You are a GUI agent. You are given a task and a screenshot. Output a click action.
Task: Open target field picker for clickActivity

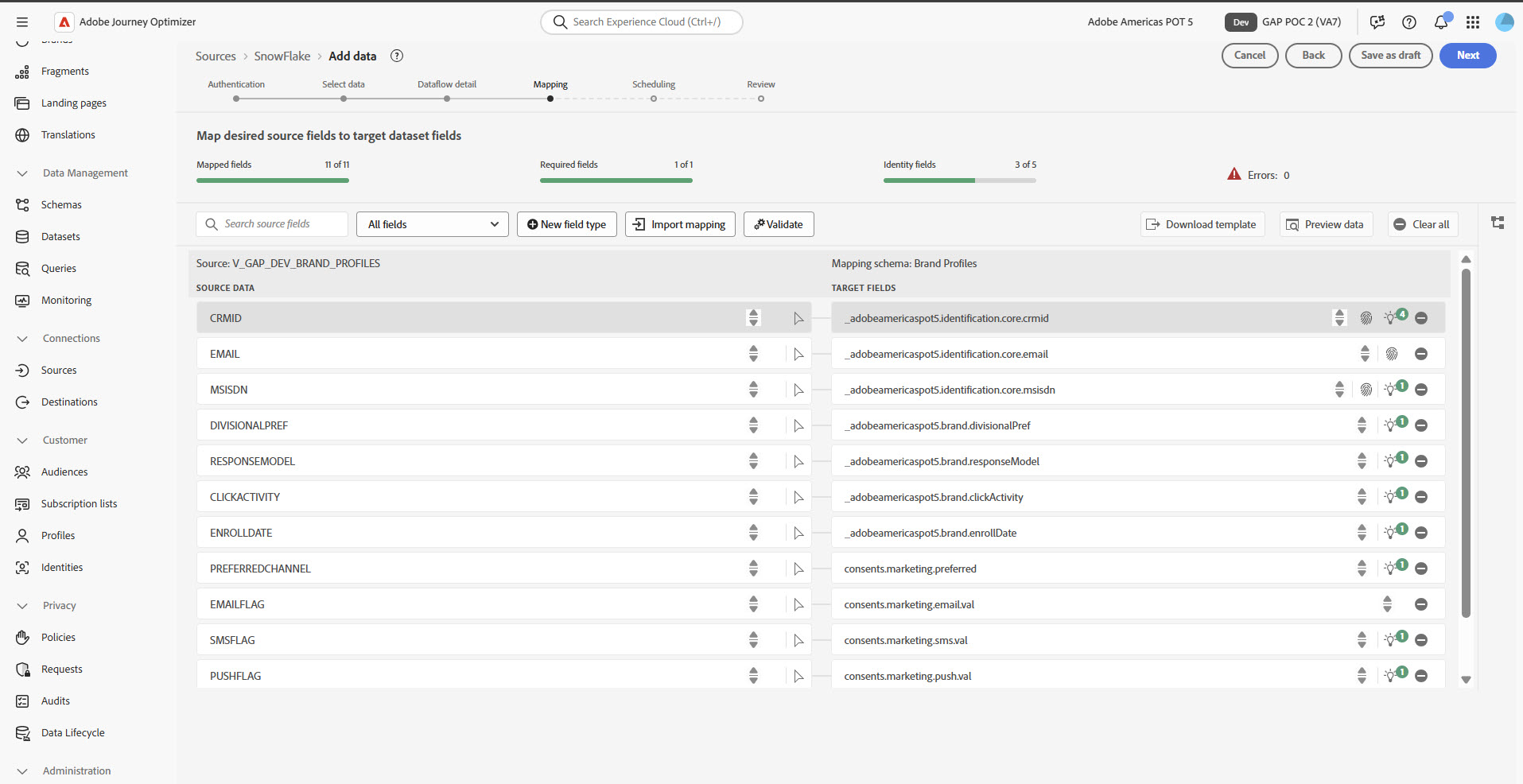click(x=1362, y=497)
